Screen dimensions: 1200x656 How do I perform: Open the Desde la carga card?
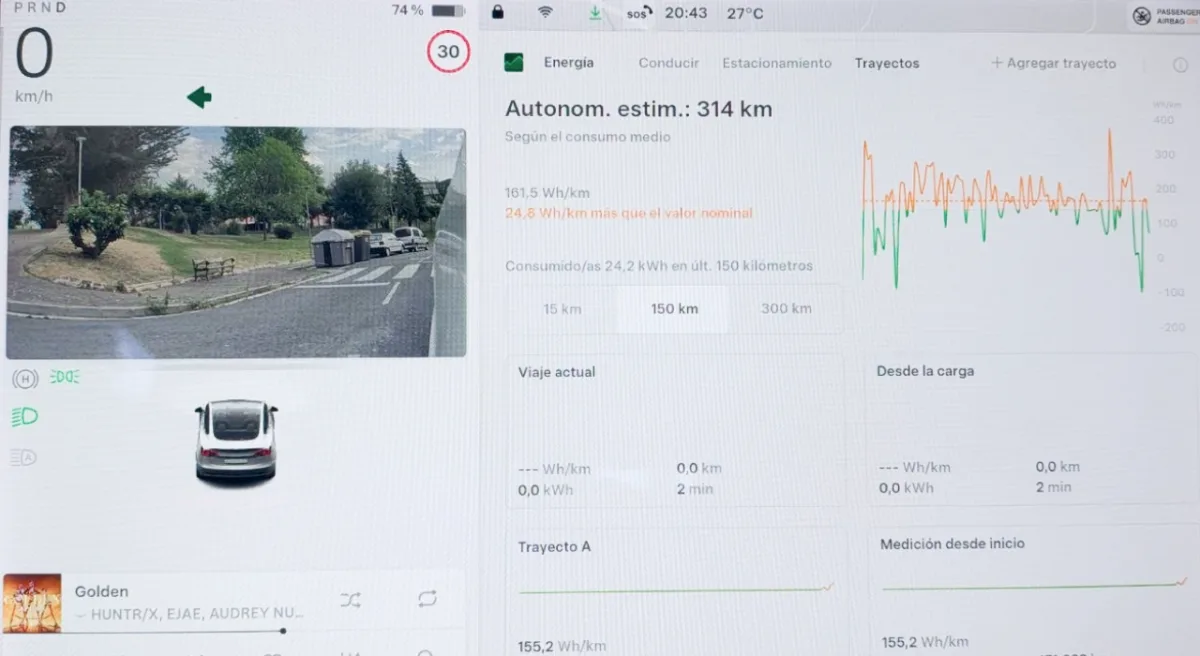tap(1034, 429)
